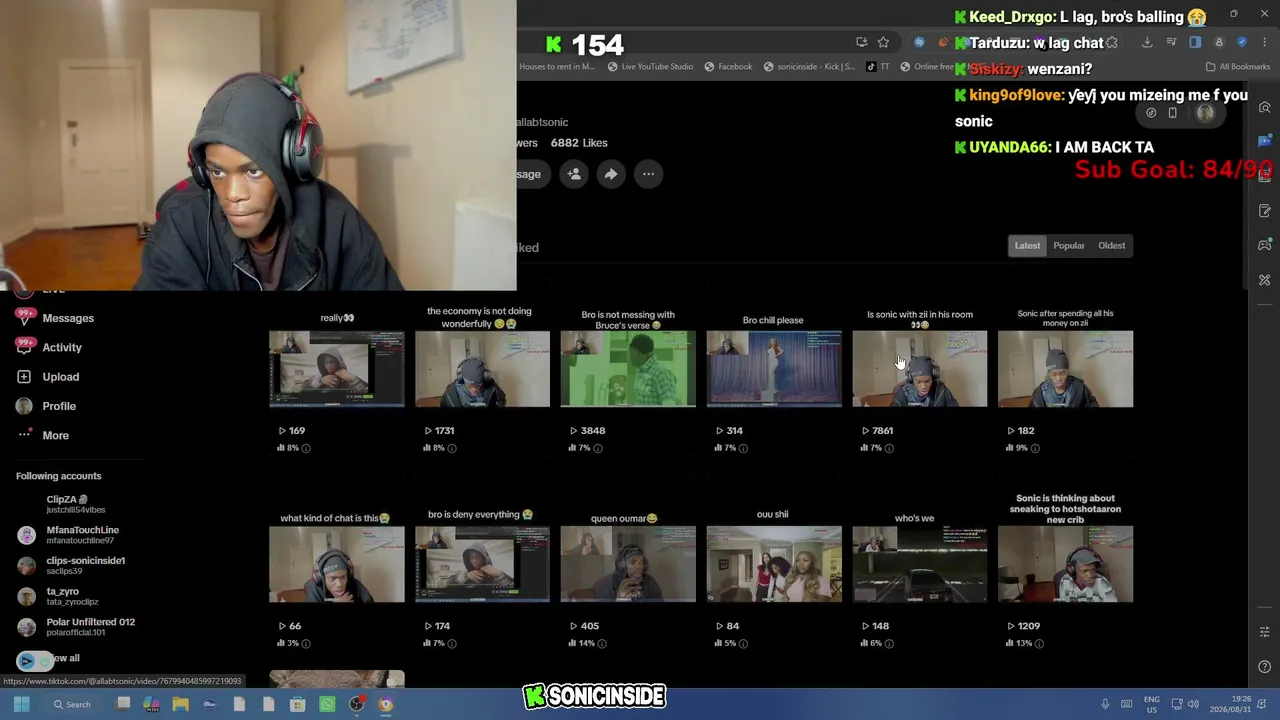The height and width of the screenshot is (720, 1280).
Task: Open 'Sonic is thinking about sneaking' video
Action: [1065, 565]
